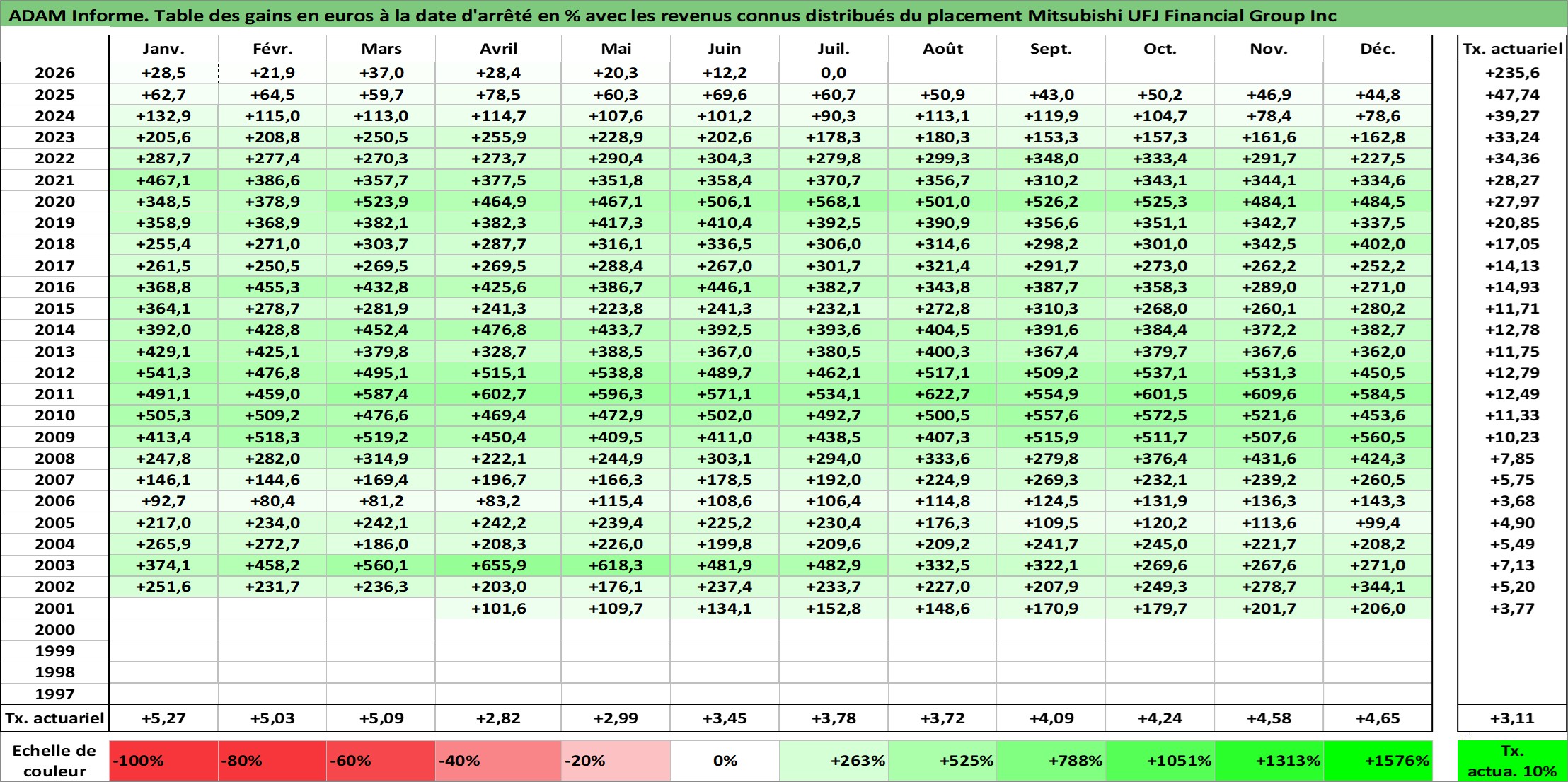This screenshot has height=782, width=1568.
Task: Click the 'Déc.' column header
Action: point(1378,49)
